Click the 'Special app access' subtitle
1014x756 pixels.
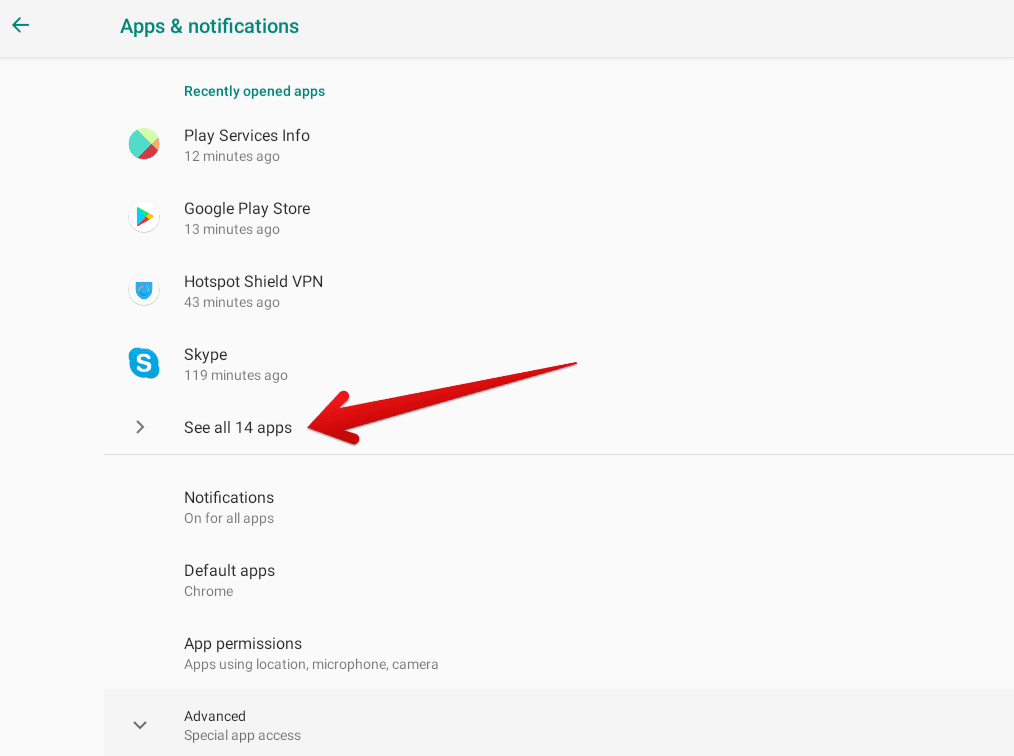click(242, 735)
